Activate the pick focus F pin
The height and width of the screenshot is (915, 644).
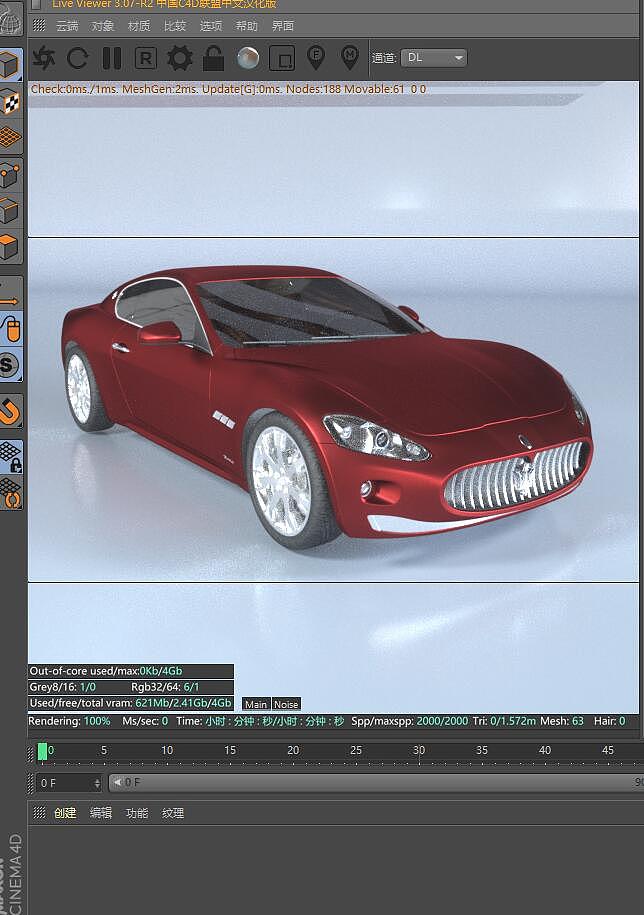coord(316,57)
